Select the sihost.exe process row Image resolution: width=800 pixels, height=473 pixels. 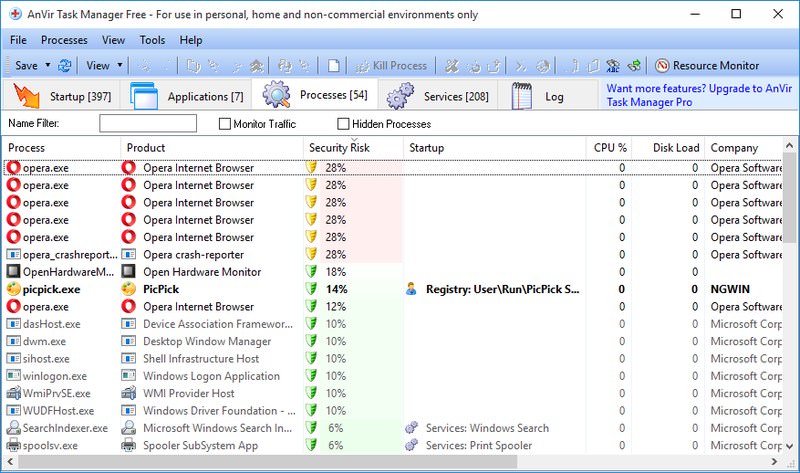(393, 359)
